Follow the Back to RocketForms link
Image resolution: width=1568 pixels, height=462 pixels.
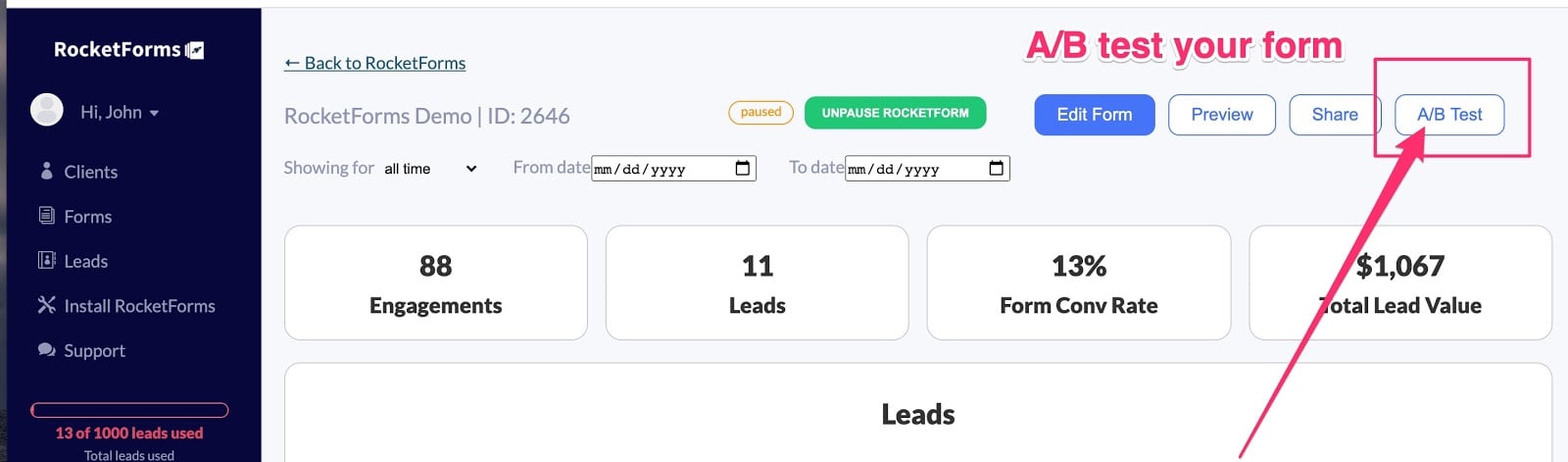(374, 63)
